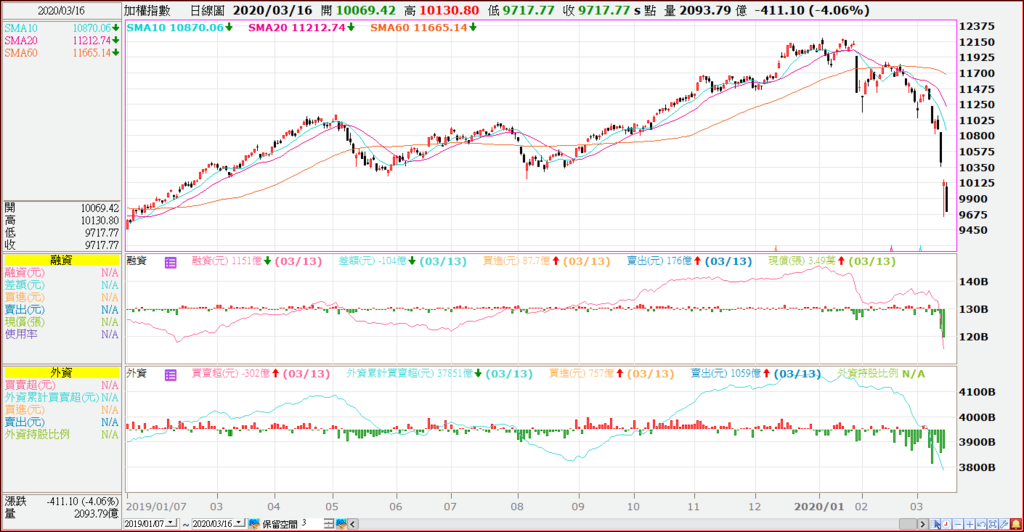Click the 加權指數 title in the chart header
The width and height of the screenshot is (1024, 532).
coord(148,10)
